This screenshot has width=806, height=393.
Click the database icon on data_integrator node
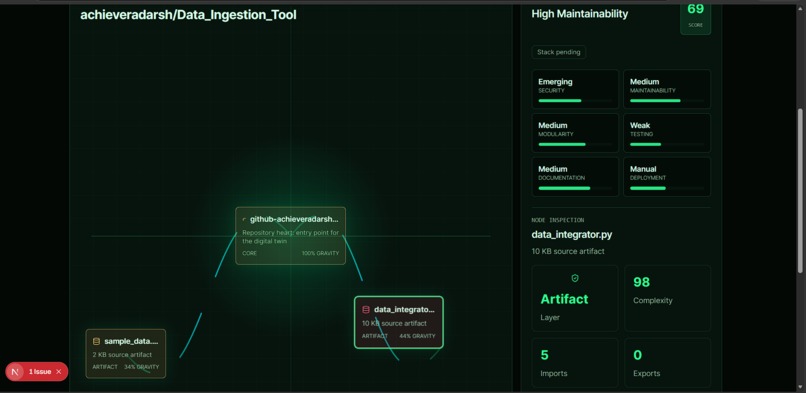[x=366, y=310]
